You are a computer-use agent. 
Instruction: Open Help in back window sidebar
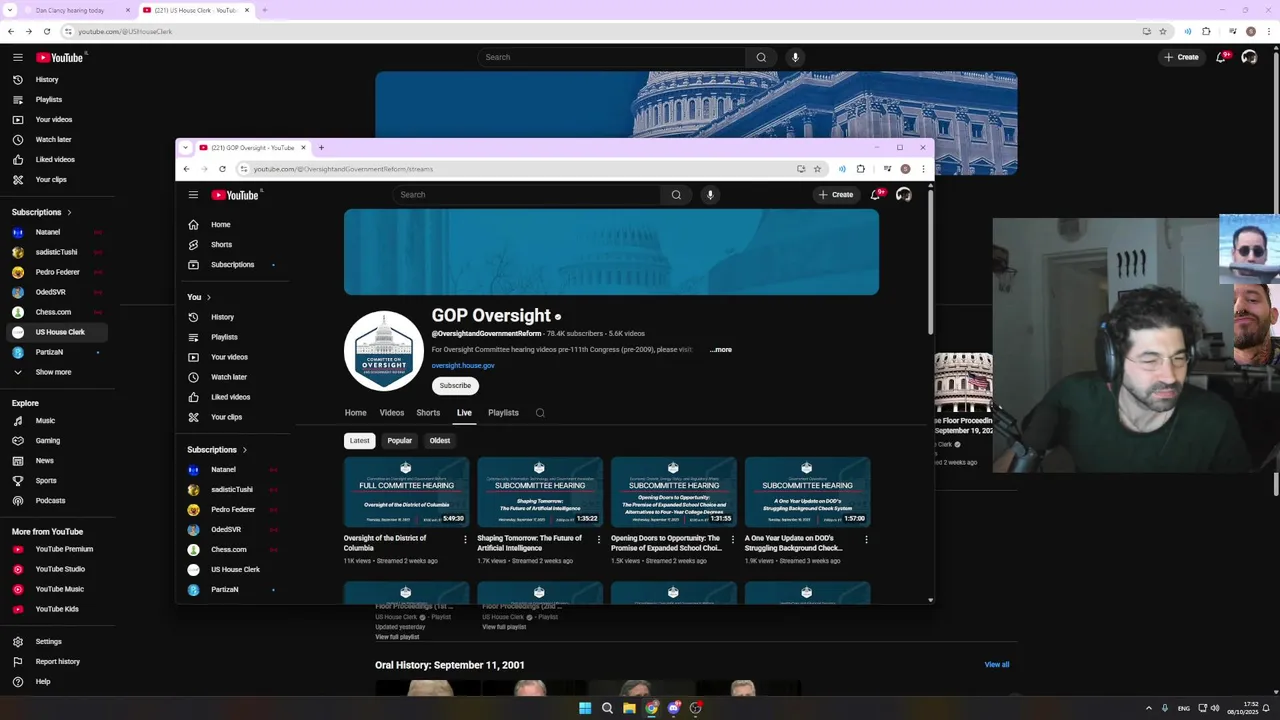[x=43, y=682]
